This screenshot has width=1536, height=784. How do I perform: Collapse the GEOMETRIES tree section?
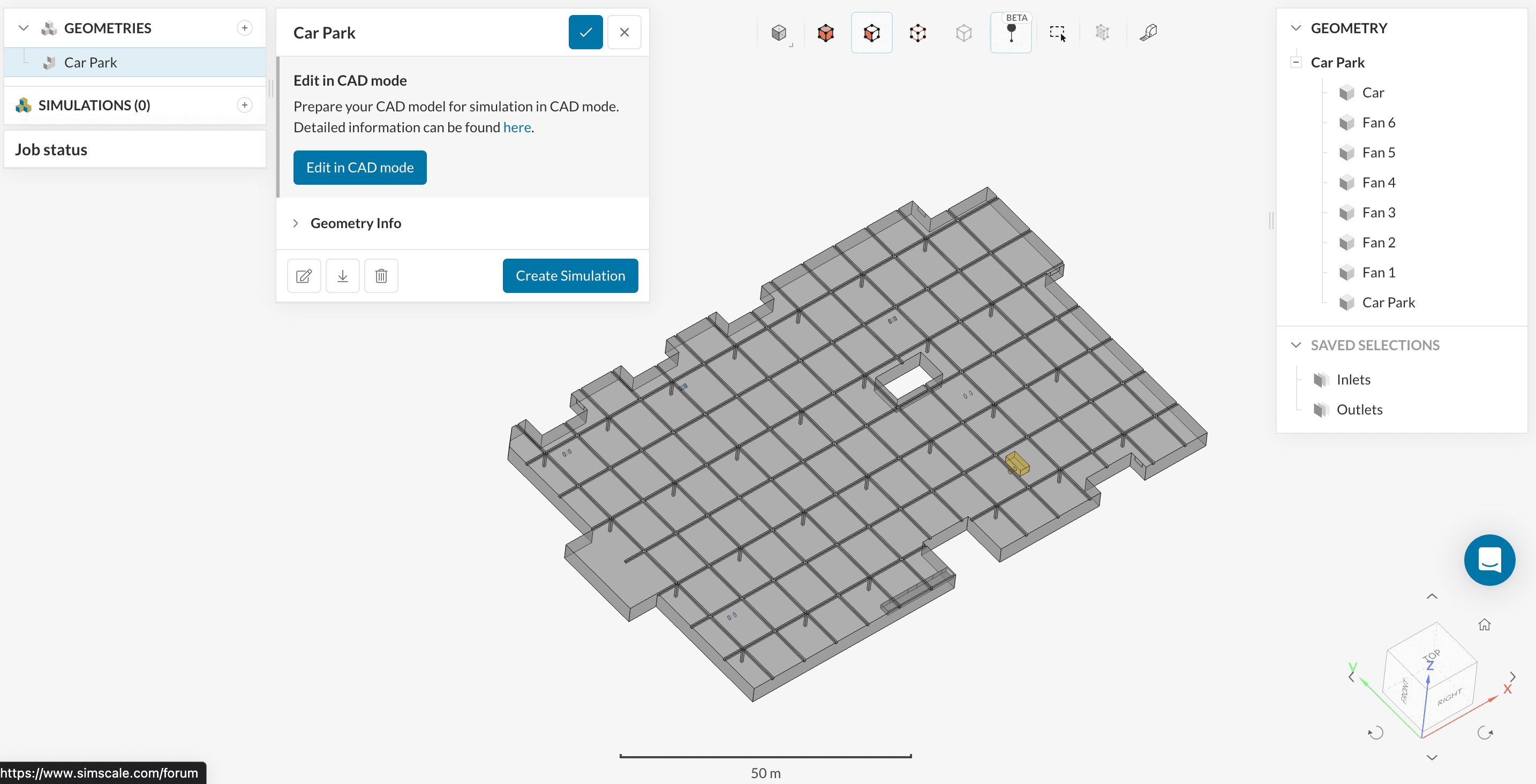tap(24, 28)
